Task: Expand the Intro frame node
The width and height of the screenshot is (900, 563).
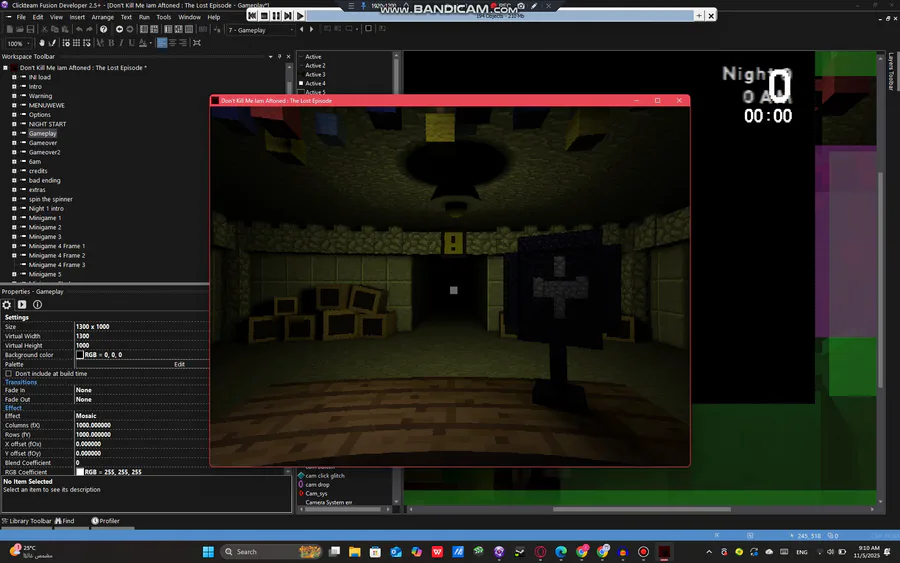Action: pos(14,87)
